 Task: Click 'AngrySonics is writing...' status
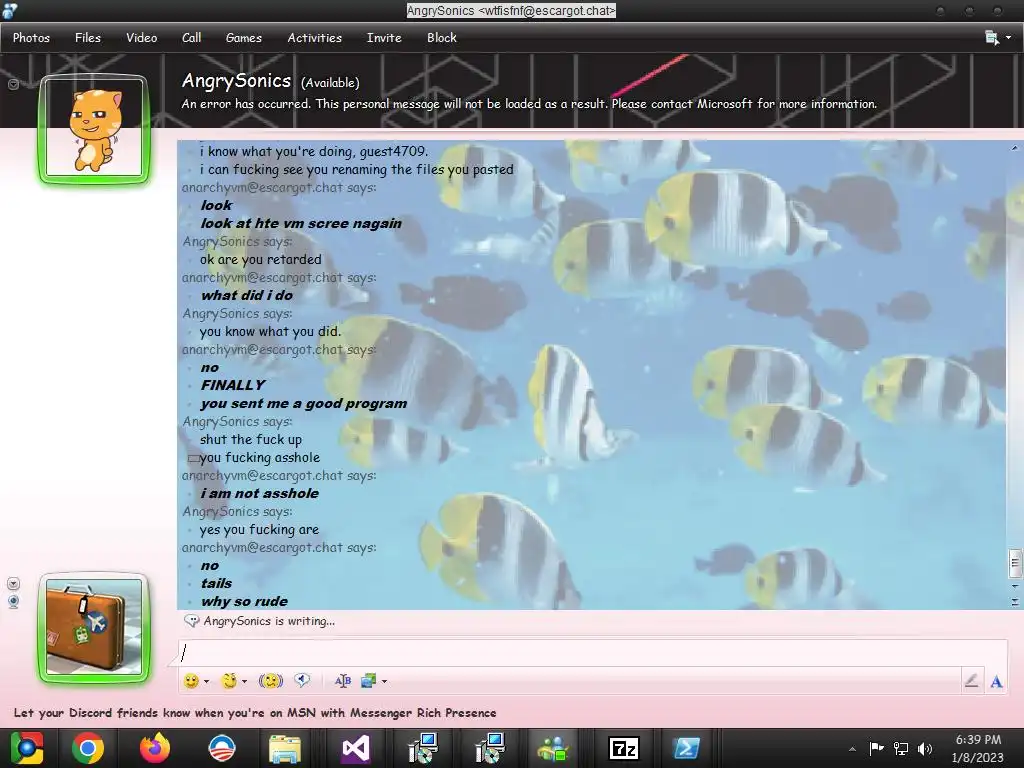[268, 621]
